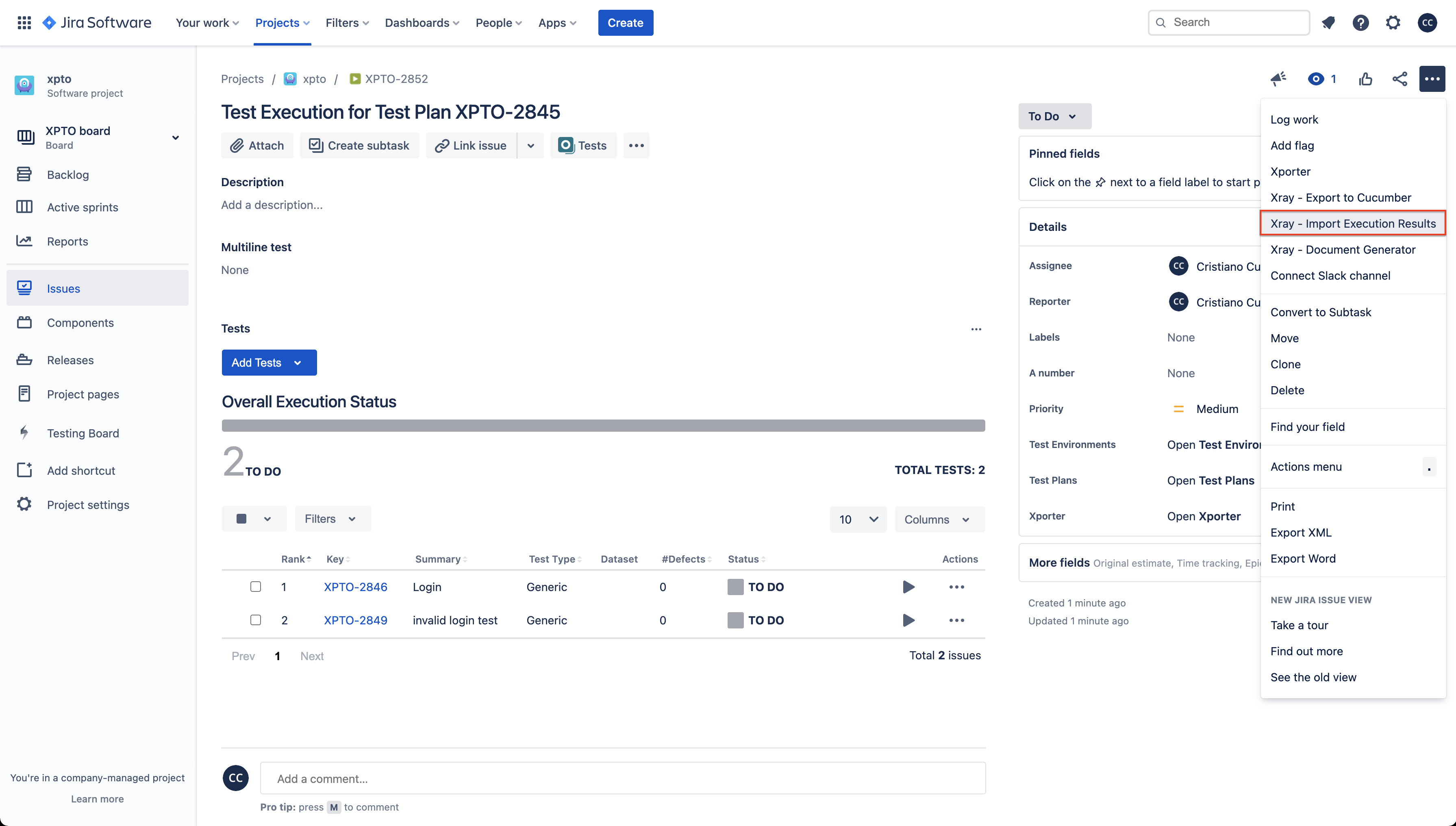Image resolution: width=1456 pixels, height=826 pixels.
Task: Open the Filters dropdown in Tests table
Action: coord(332,519)
